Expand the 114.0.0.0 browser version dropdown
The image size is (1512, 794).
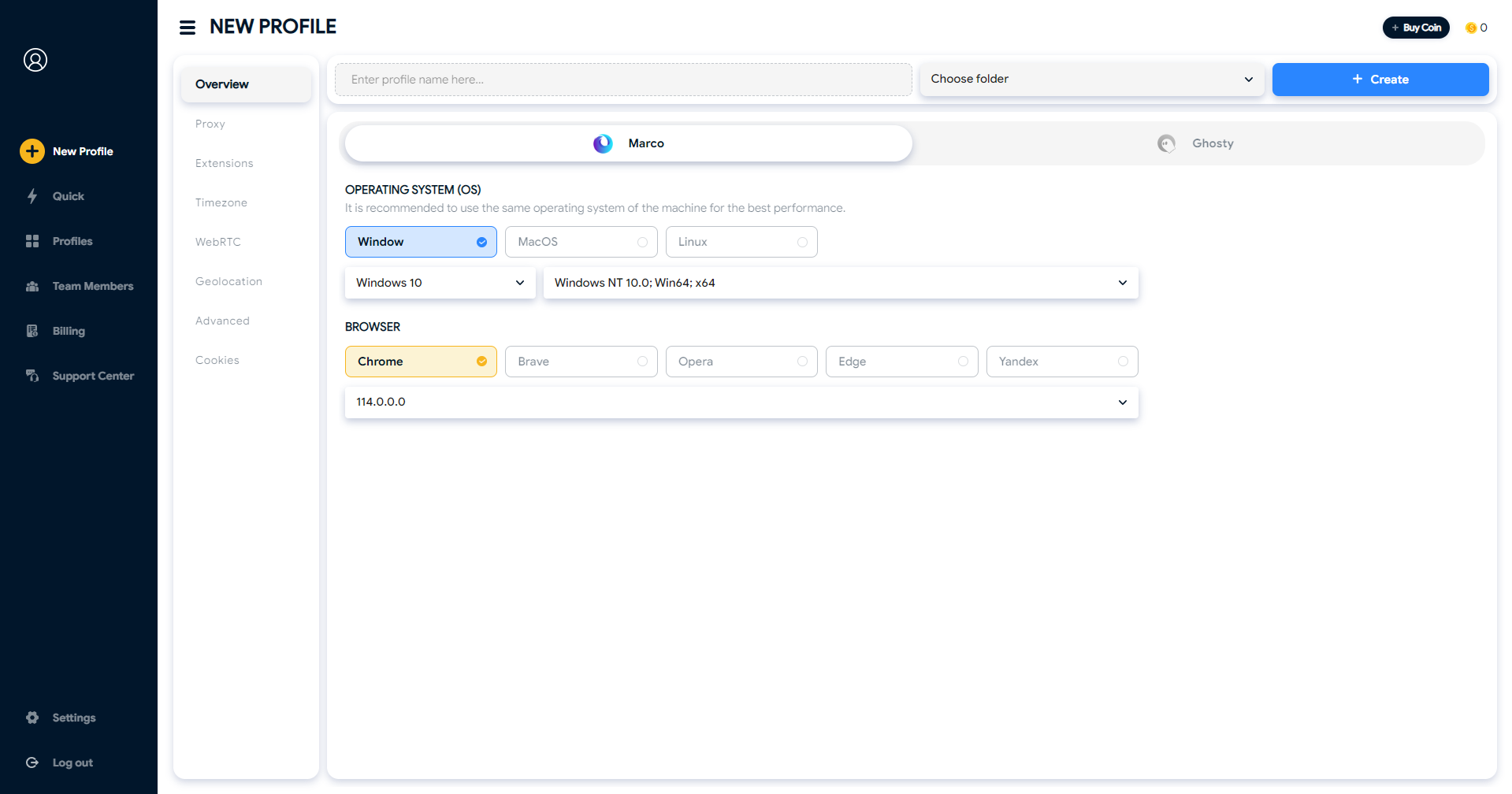741,403
